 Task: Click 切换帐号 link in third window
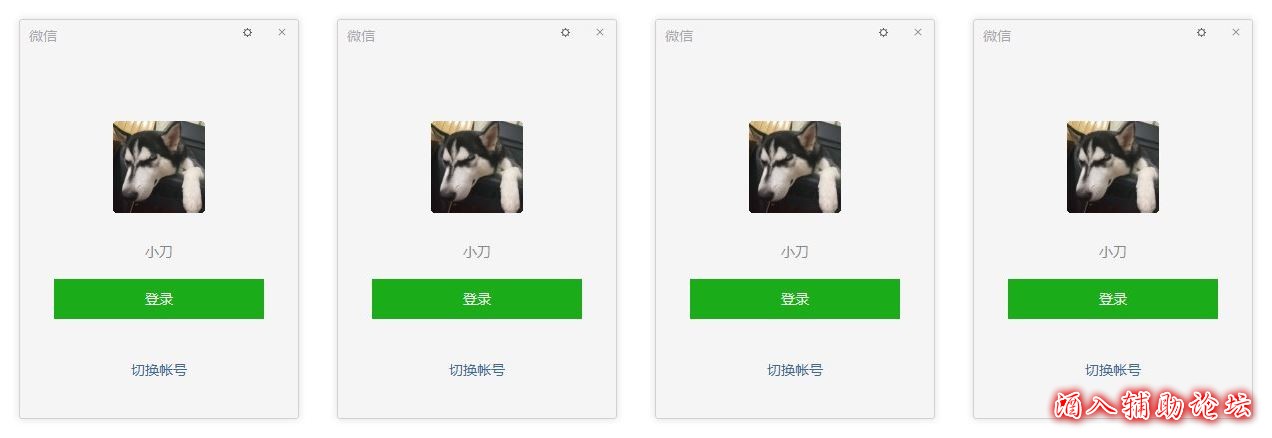click(x=795, y=370)
